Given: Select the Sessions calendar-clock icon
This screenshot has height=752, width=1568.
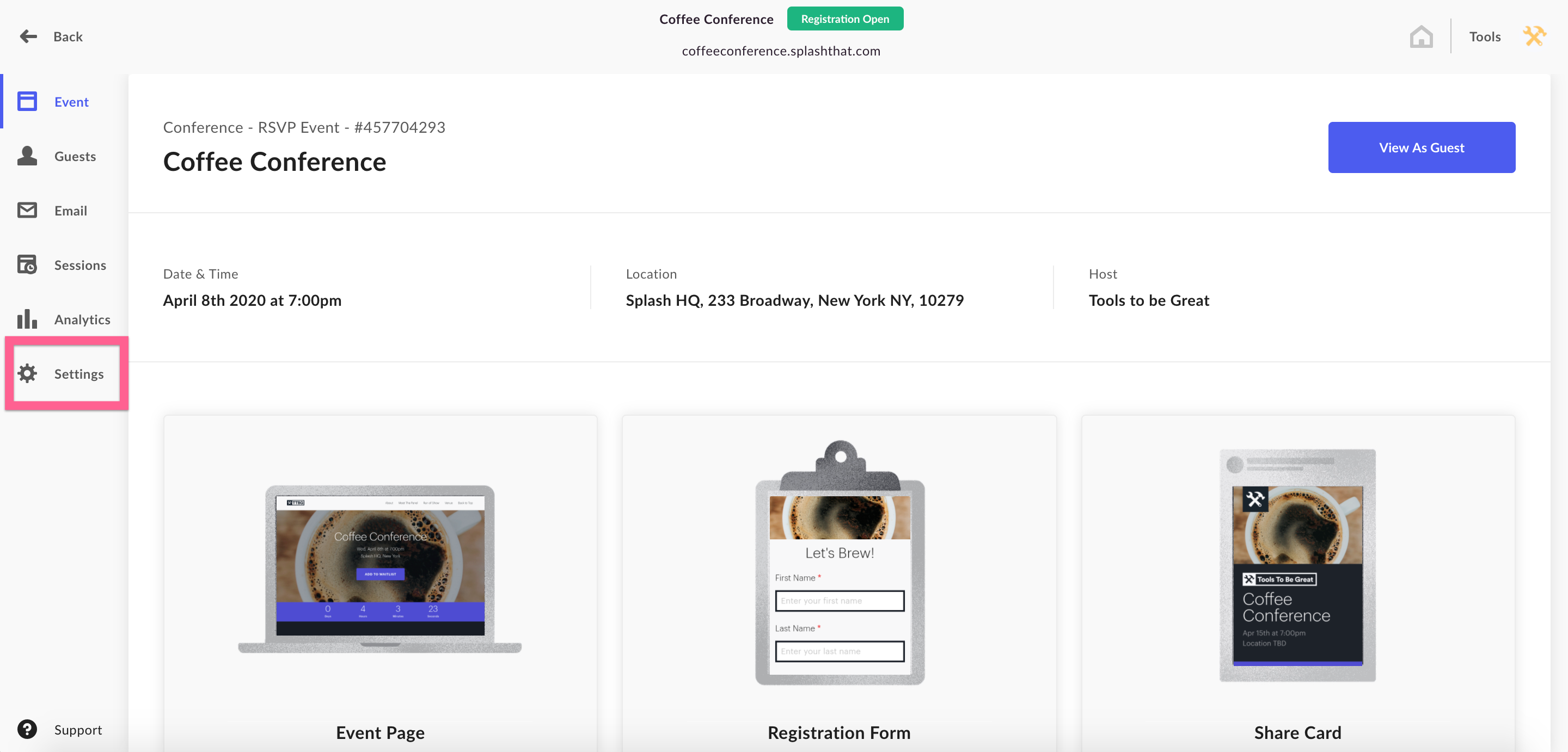Looking at the screenshot, I should (27, 264).
